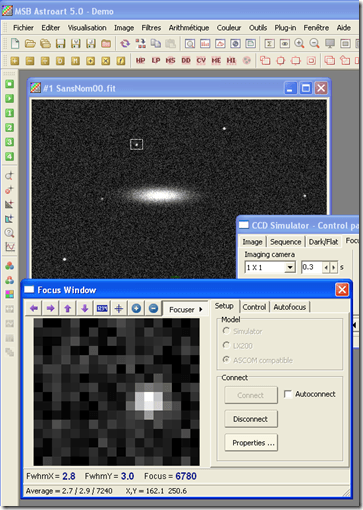Switch to the Autofocus tab
Screen dimensions: 363x510
290,307
